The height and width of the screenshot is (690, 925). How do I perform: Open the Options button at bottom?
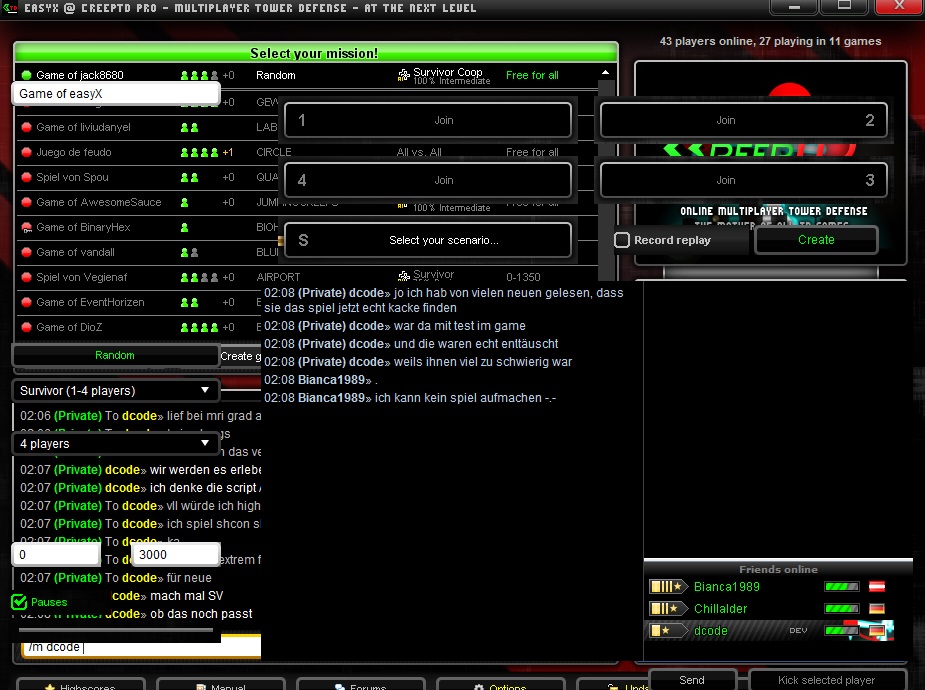pos(501,686)
